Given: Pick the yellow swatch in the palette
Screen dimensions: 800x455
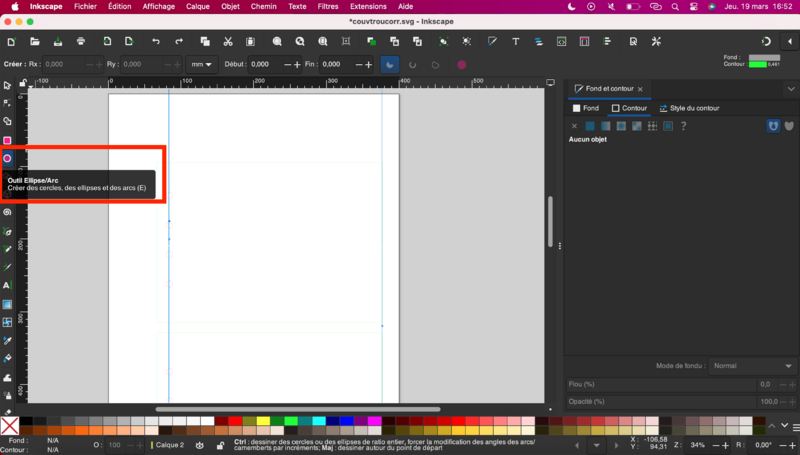Looking at the screenshot, I should [x=263, y=421].
